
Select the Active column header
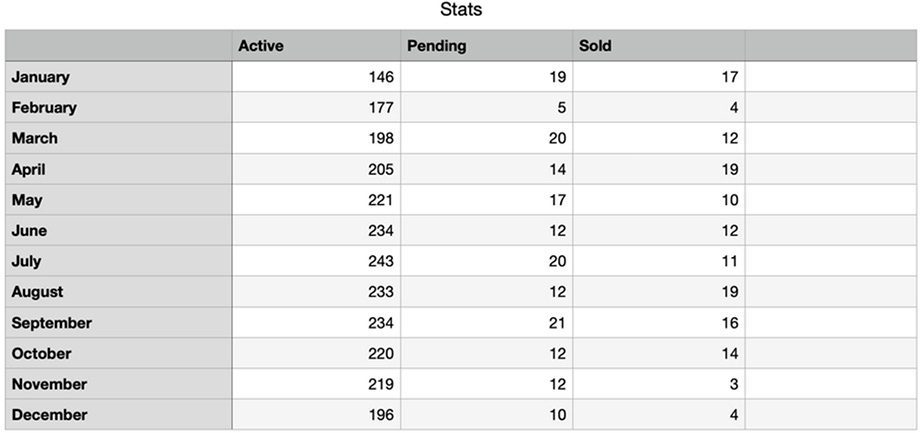316,46
